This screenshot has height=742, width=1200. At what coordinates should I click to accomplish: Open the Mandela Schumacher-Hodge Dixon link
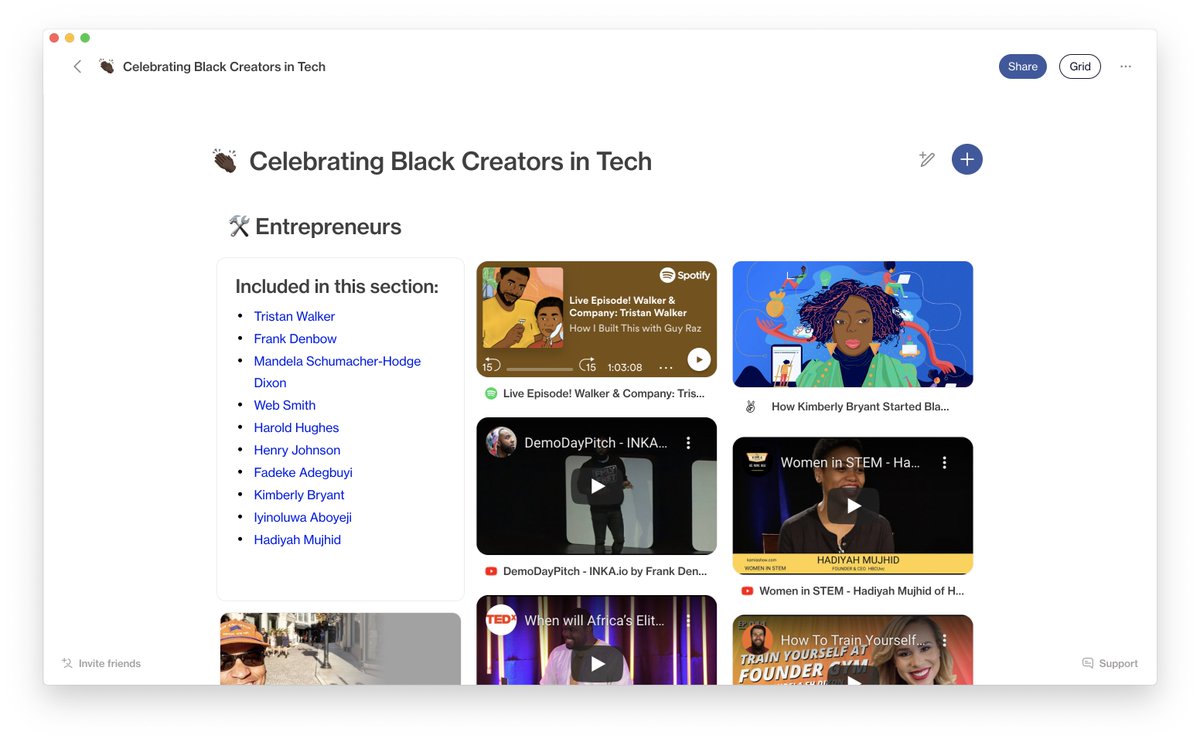(x=337, y=372)
